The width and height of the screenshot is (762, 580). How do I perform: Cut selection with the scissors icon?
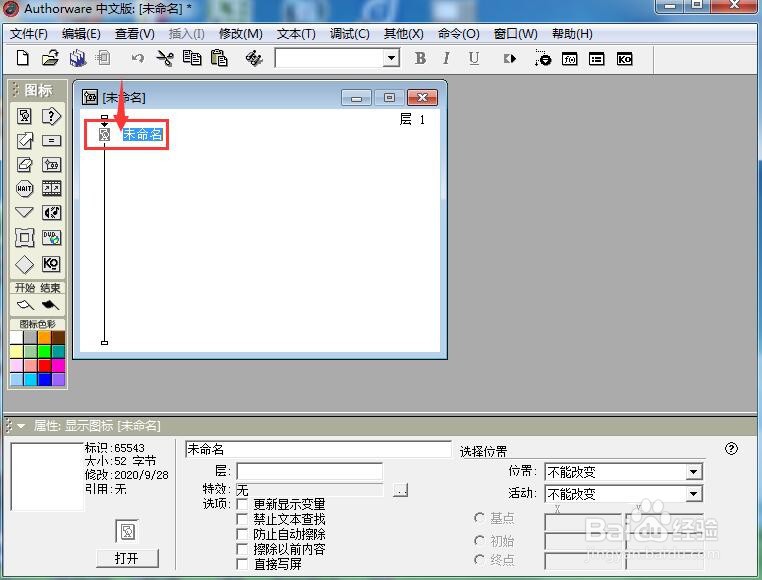pos(165,58)
